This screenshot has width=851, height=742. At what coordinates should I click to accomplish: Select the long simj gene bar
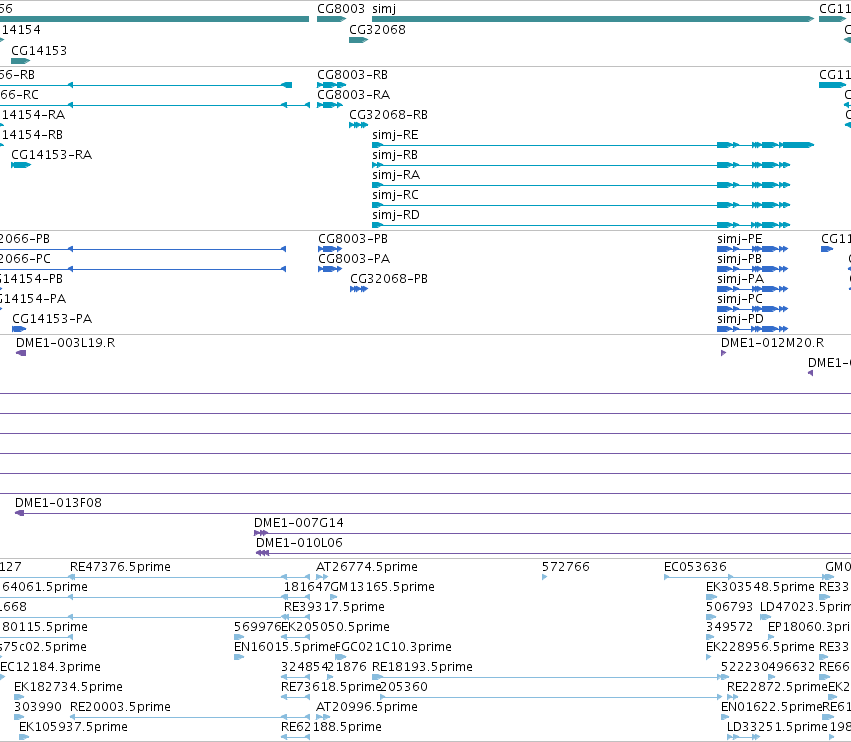point(593,19)
